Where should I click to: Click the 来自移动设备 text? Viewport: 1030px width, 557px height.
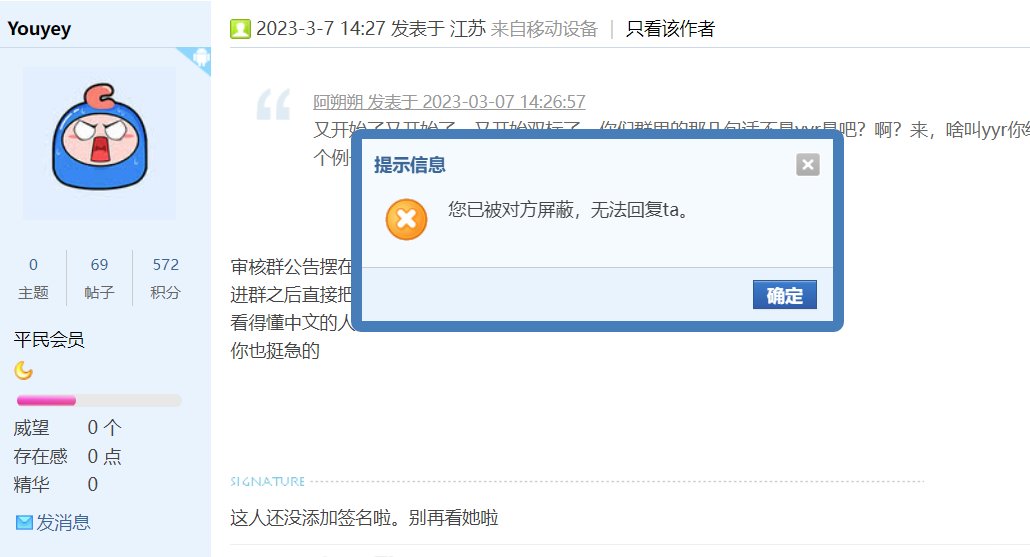tap(544, 29)
